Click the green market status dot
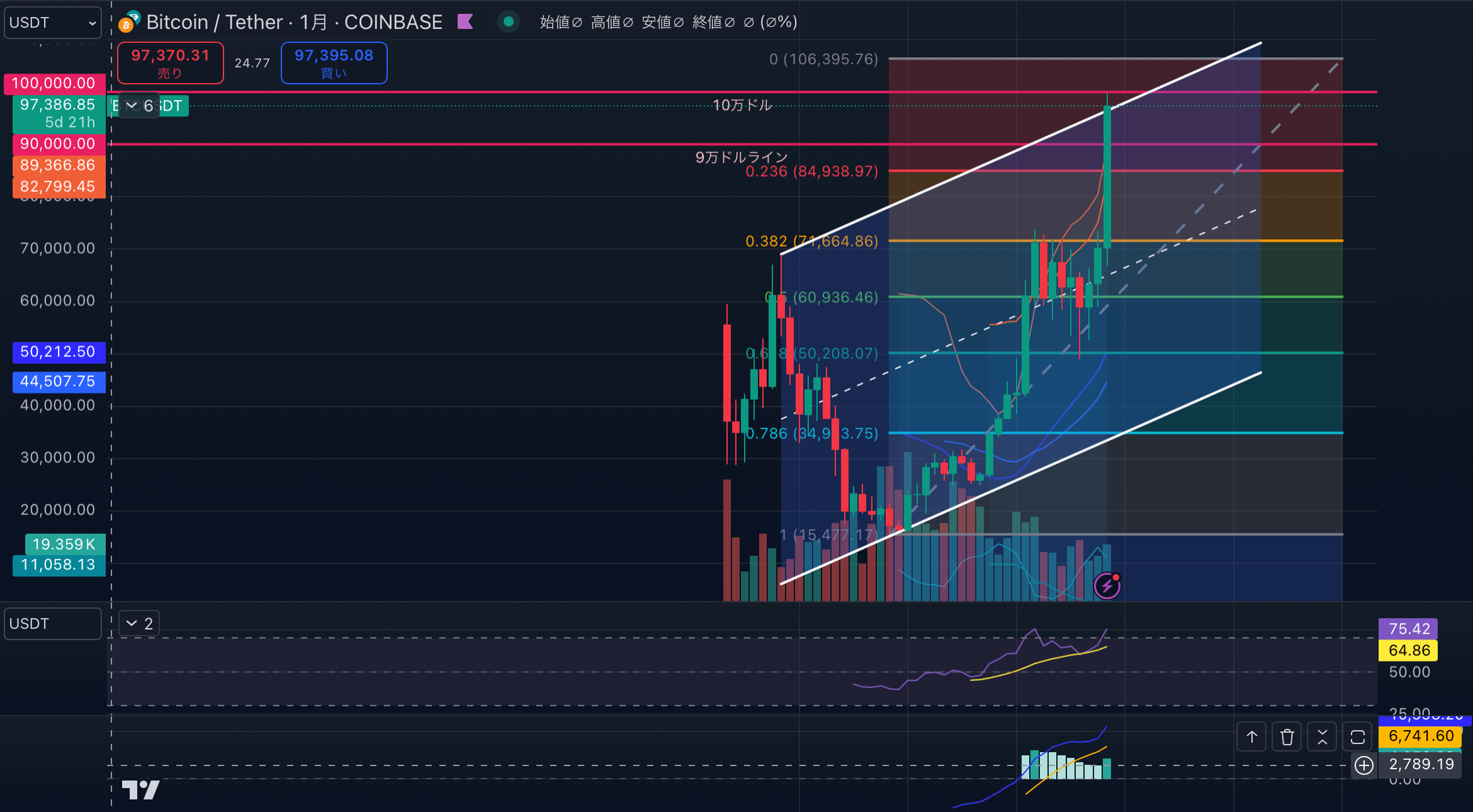Viewport: 1473px width, 812px height. pyautogui.click(x=509, y=22)
